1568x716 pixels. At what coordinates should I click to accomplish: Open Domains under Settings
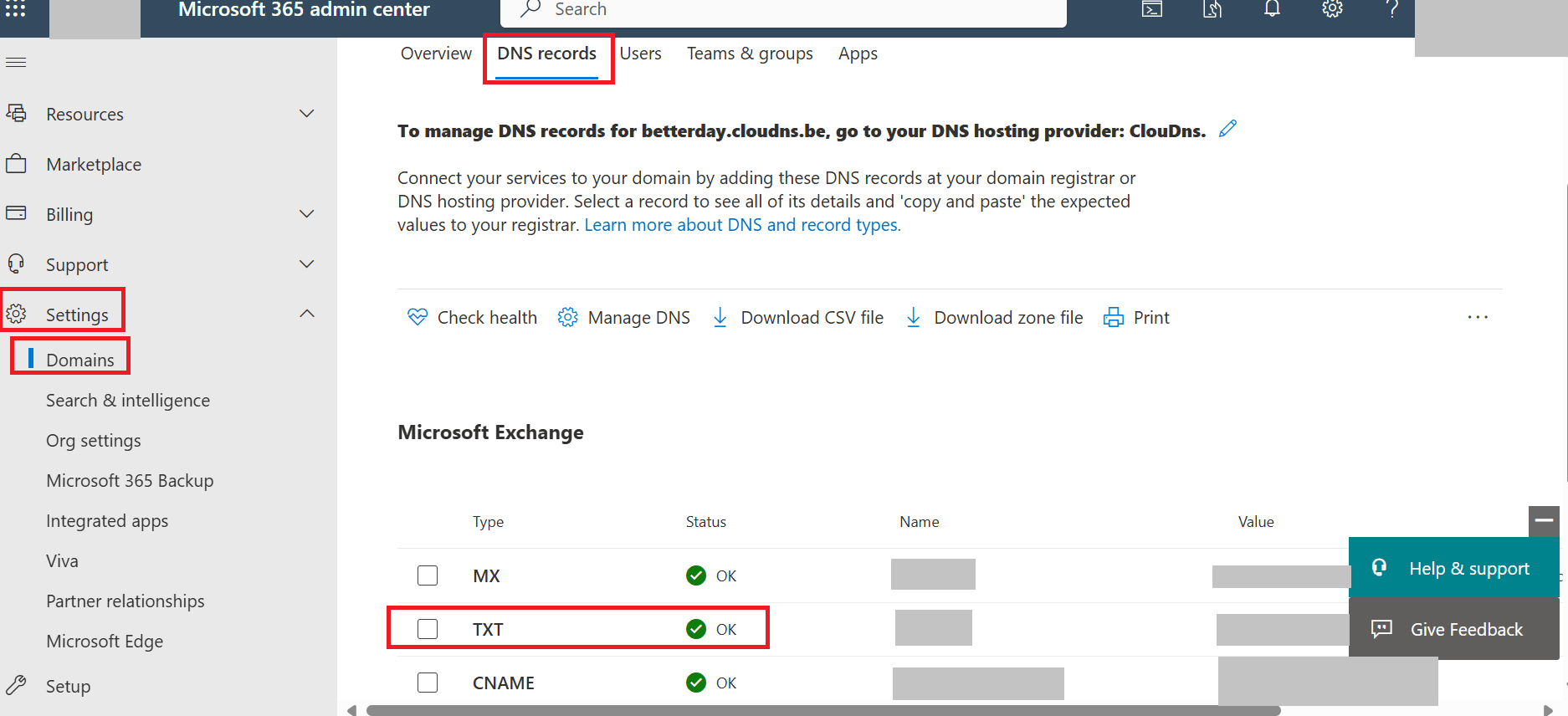tap(80, 360)
